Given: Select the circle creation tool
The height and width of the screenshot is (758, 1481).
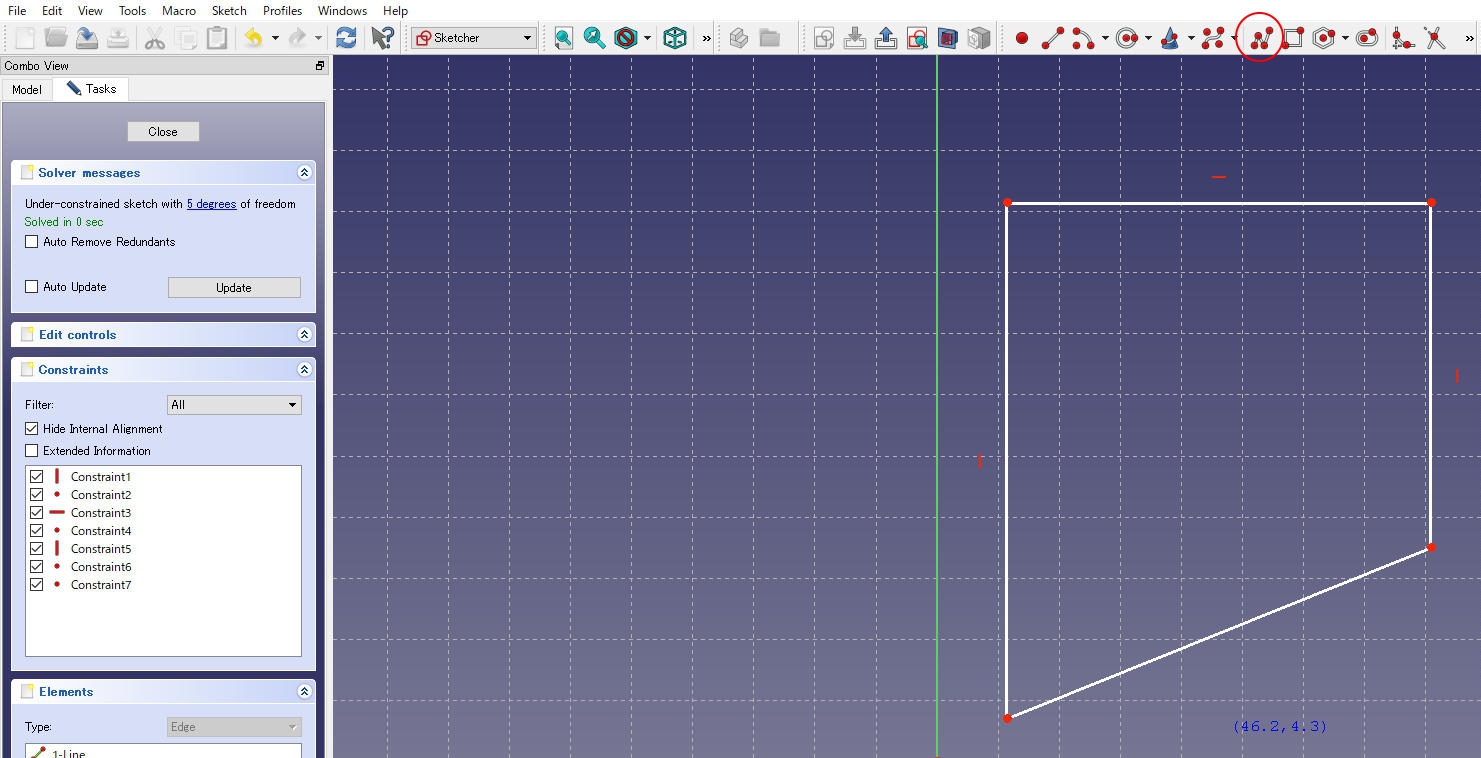Looking at the screenshot, I should 1127,38.
